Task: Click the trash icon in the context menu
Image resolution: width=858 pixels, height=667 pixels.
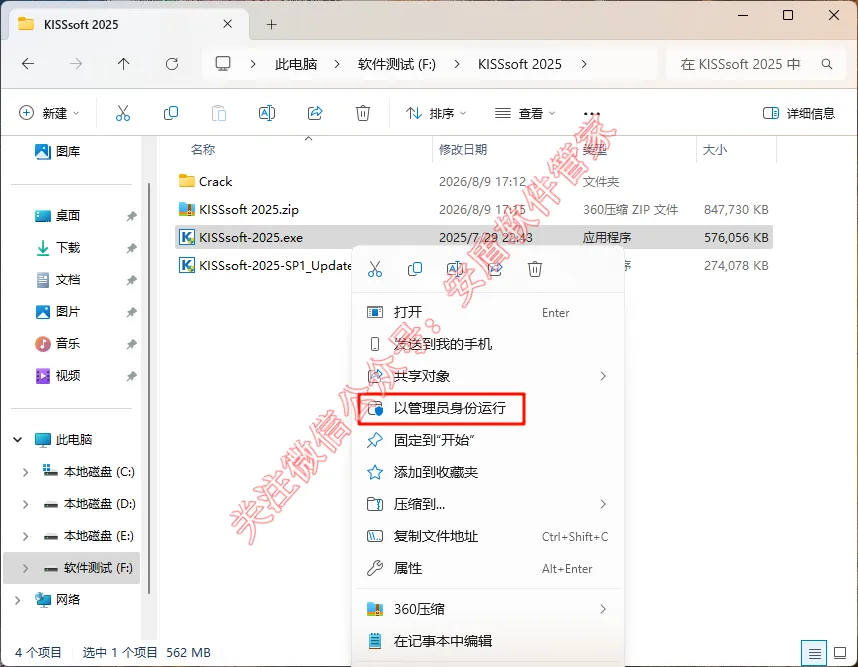Action: click(535, 269)
